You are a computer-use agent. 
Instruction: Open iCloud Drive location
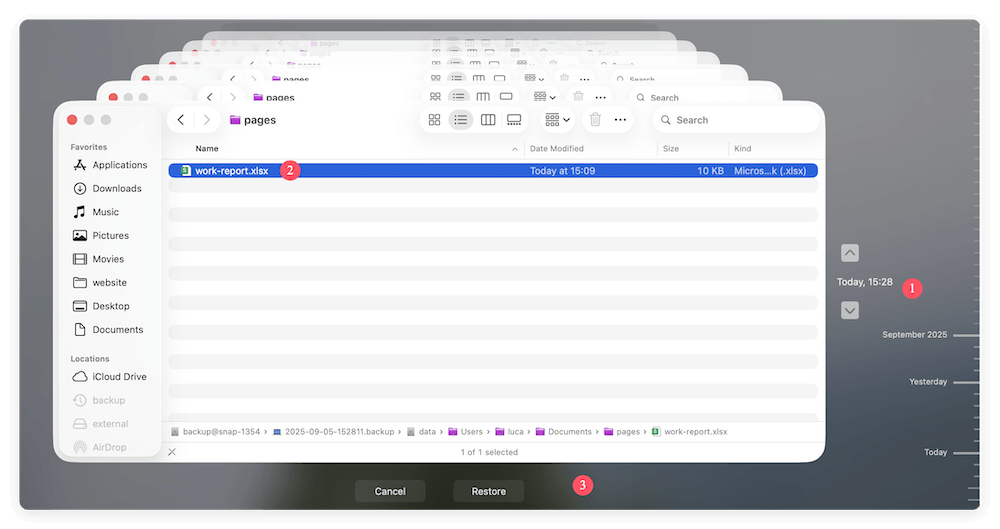coord(110,377)
